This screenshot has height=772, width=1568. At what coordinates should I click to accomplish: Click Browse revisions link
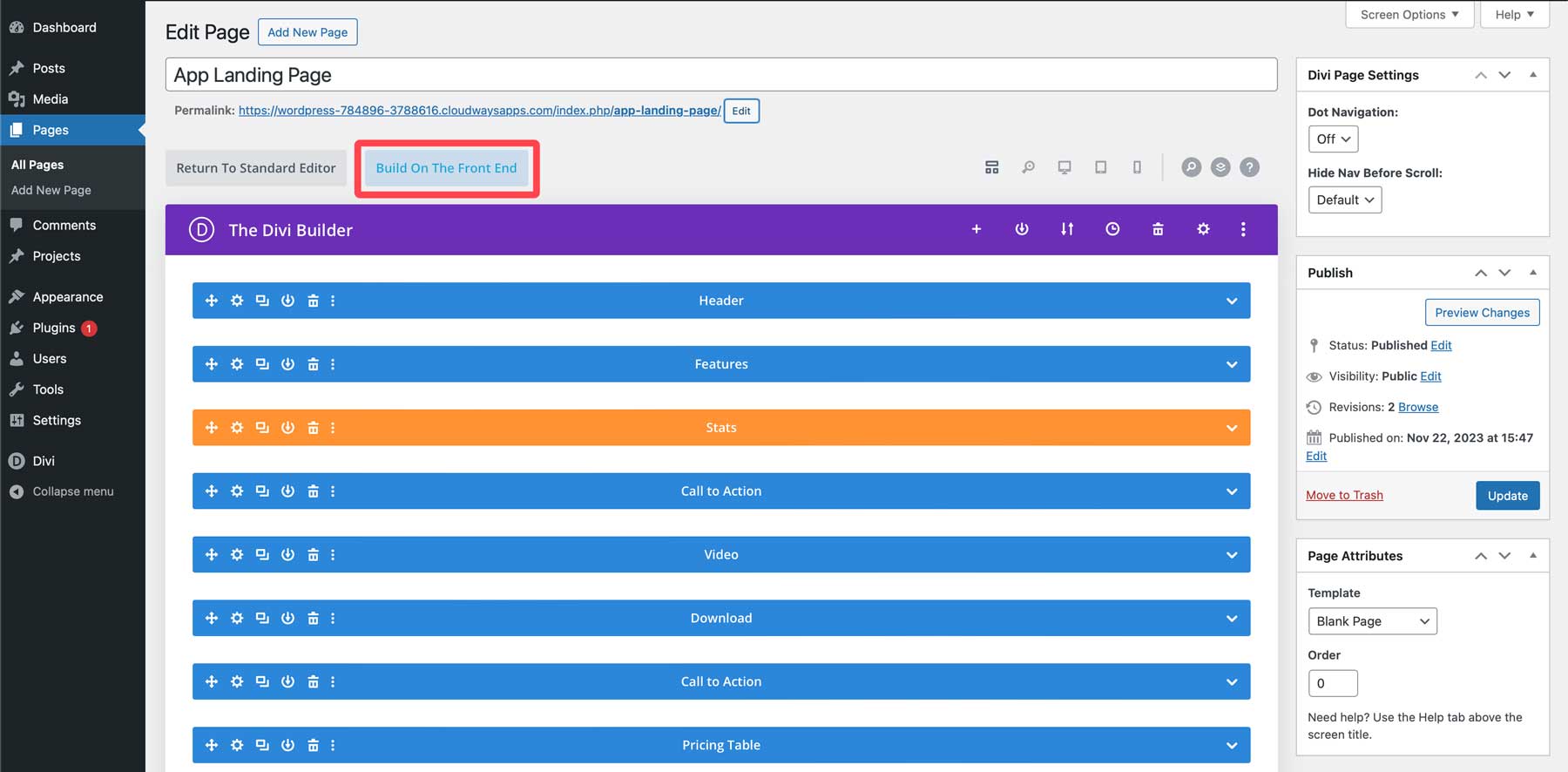(1418, 407)
